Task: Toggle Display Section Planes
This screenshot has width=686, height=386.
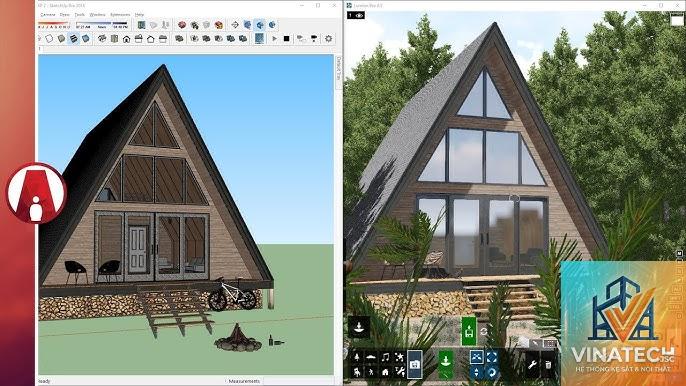Action: 154,25
